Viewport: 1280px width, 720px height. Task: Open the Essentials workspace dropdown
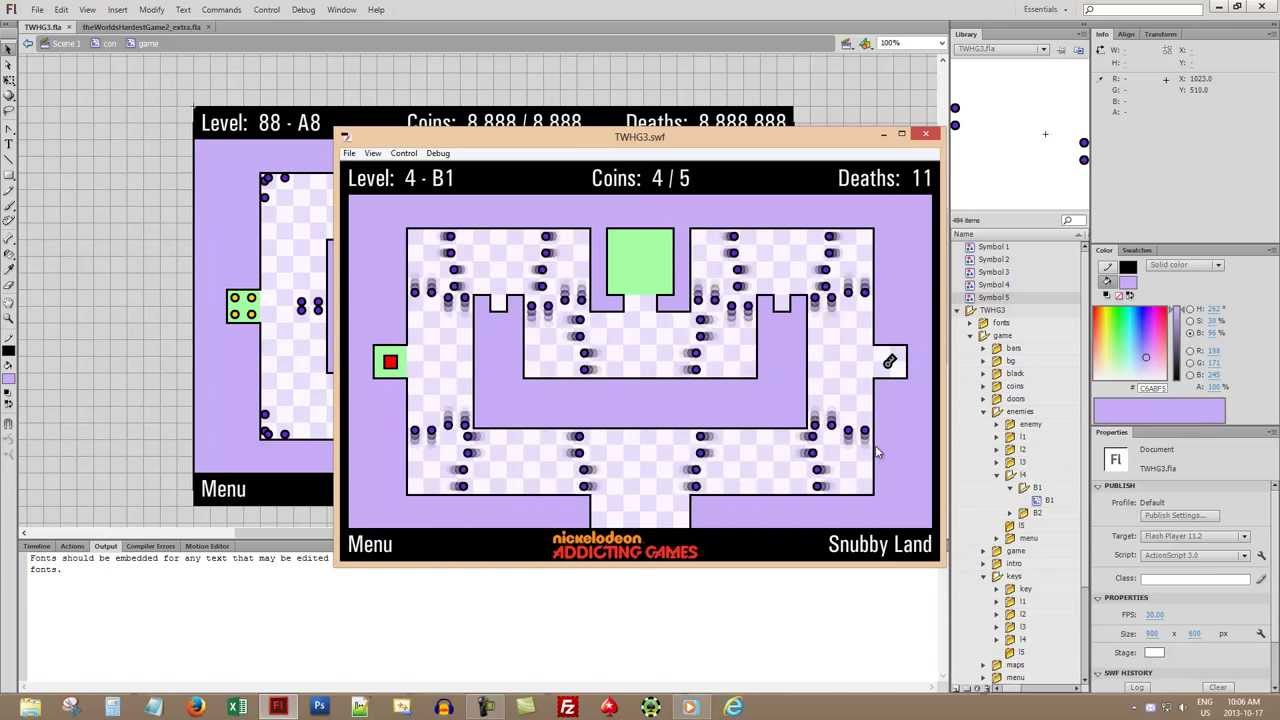coord(1045,9)
